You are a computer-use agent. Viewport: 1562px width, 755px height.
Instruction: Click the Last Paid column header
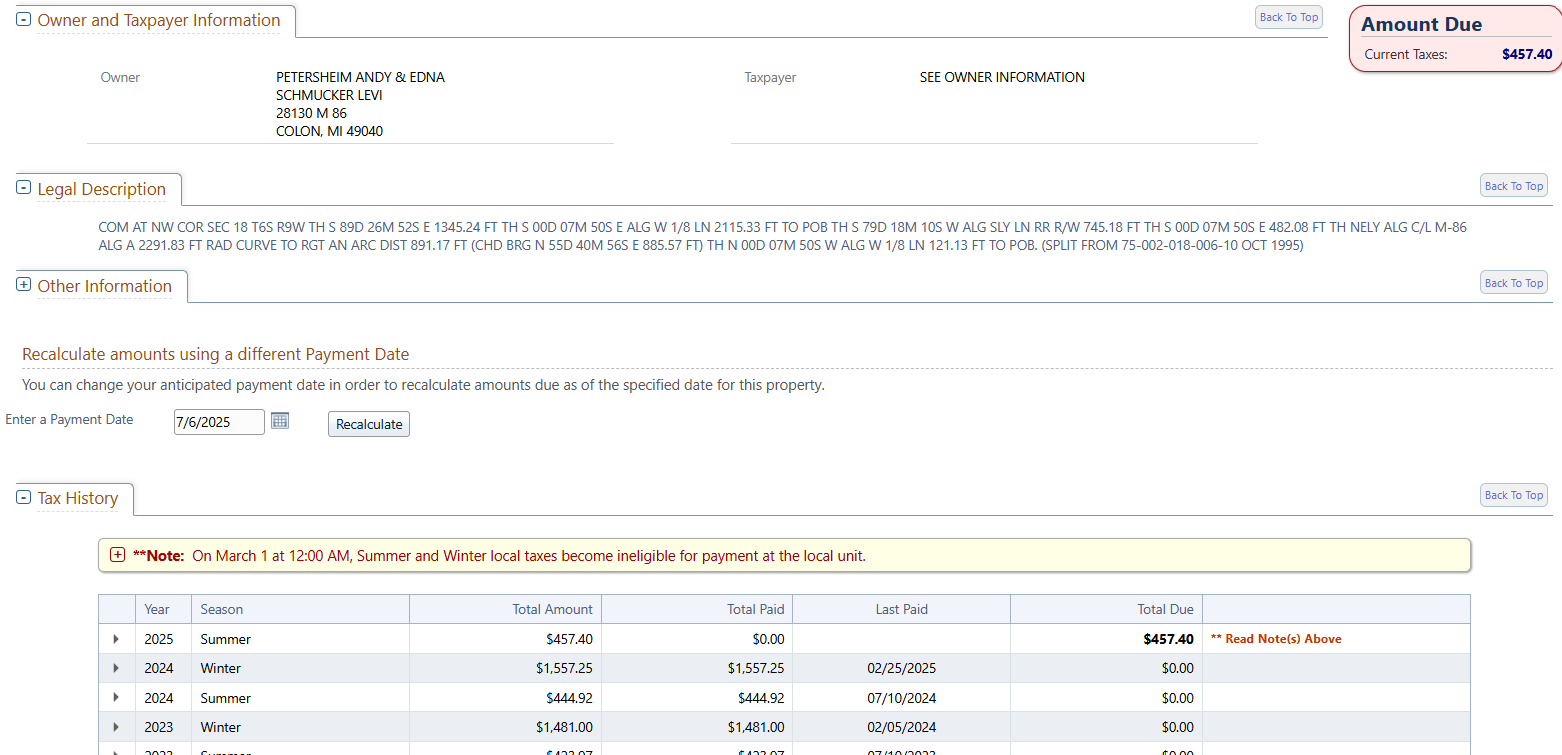click(x=901, y=609)
